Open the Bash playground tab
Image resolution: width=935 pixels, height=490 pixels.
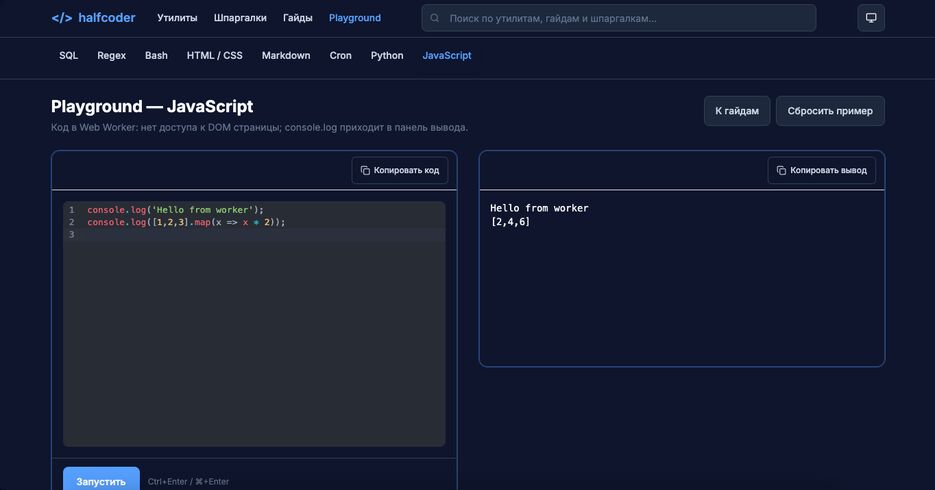pyautogui.click(x=156, y=55)
